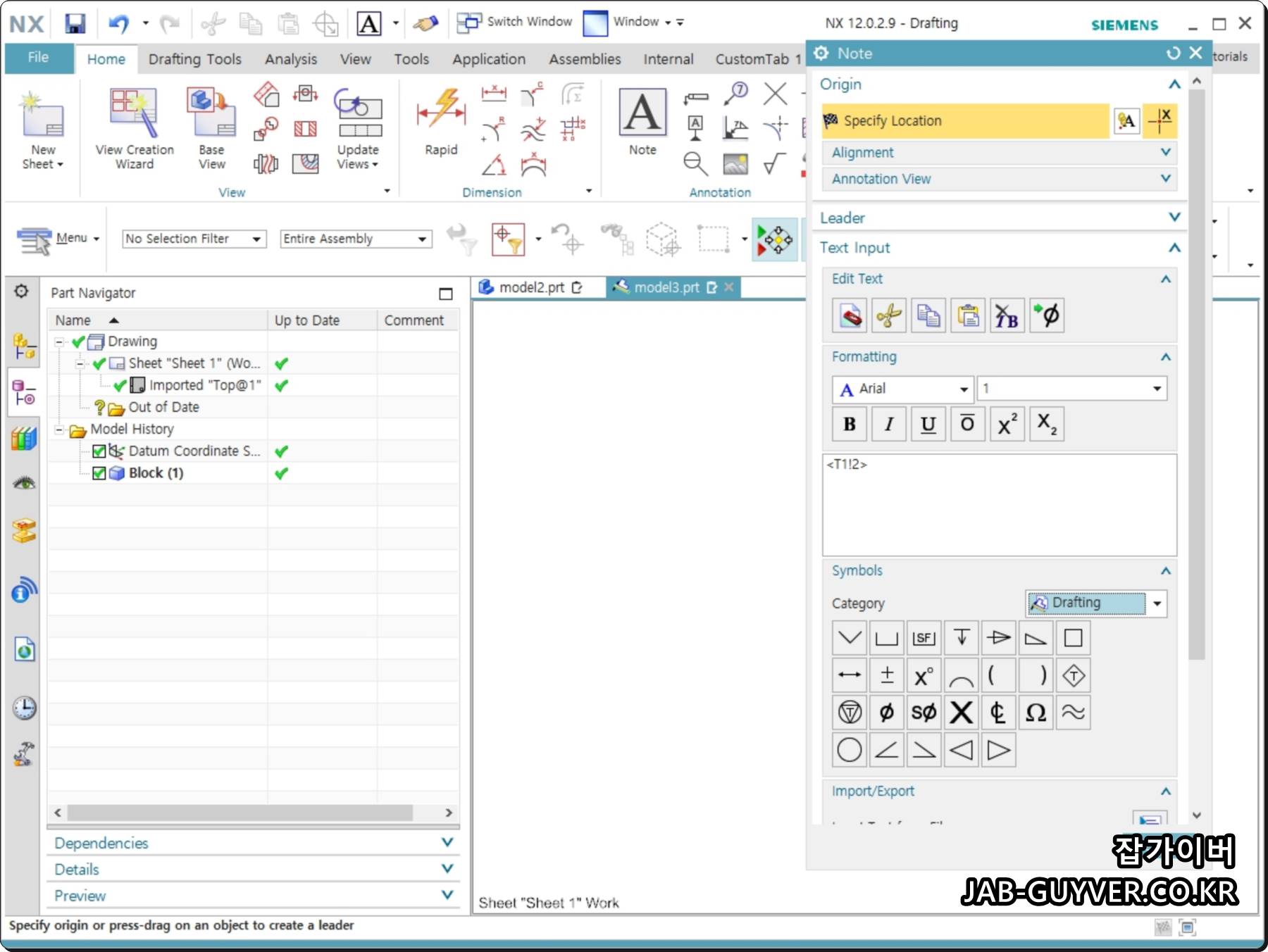Insert the degree X° symbol
The height and width of the screenshot is (952, 1268).
coord(924,675)
